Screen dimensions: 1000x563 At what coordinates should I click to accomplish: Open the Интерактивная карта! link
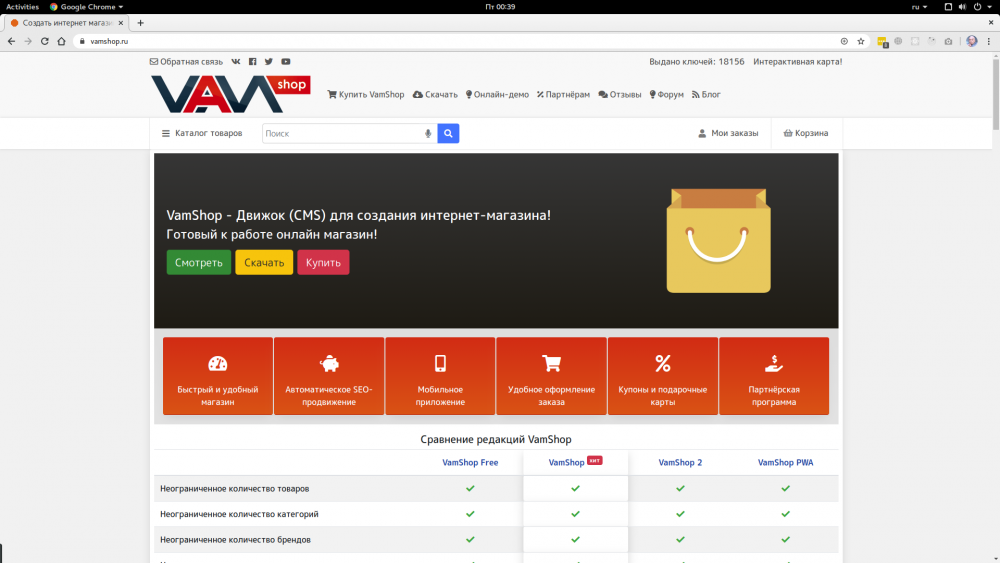tap(797, 62)
